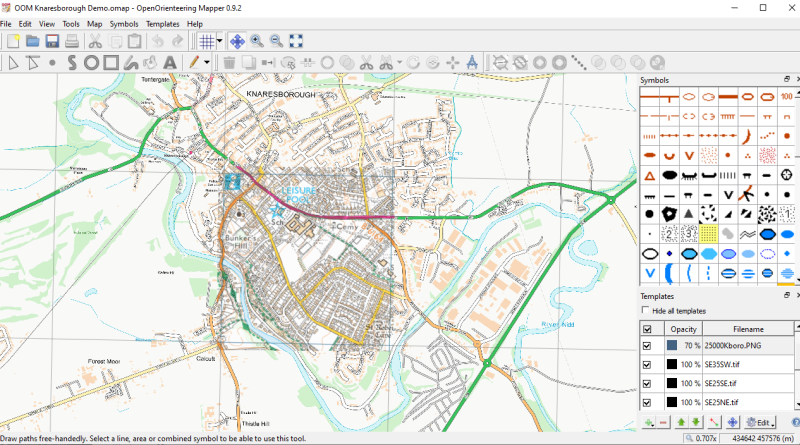Select the Opacity column header

pos(683,329)
